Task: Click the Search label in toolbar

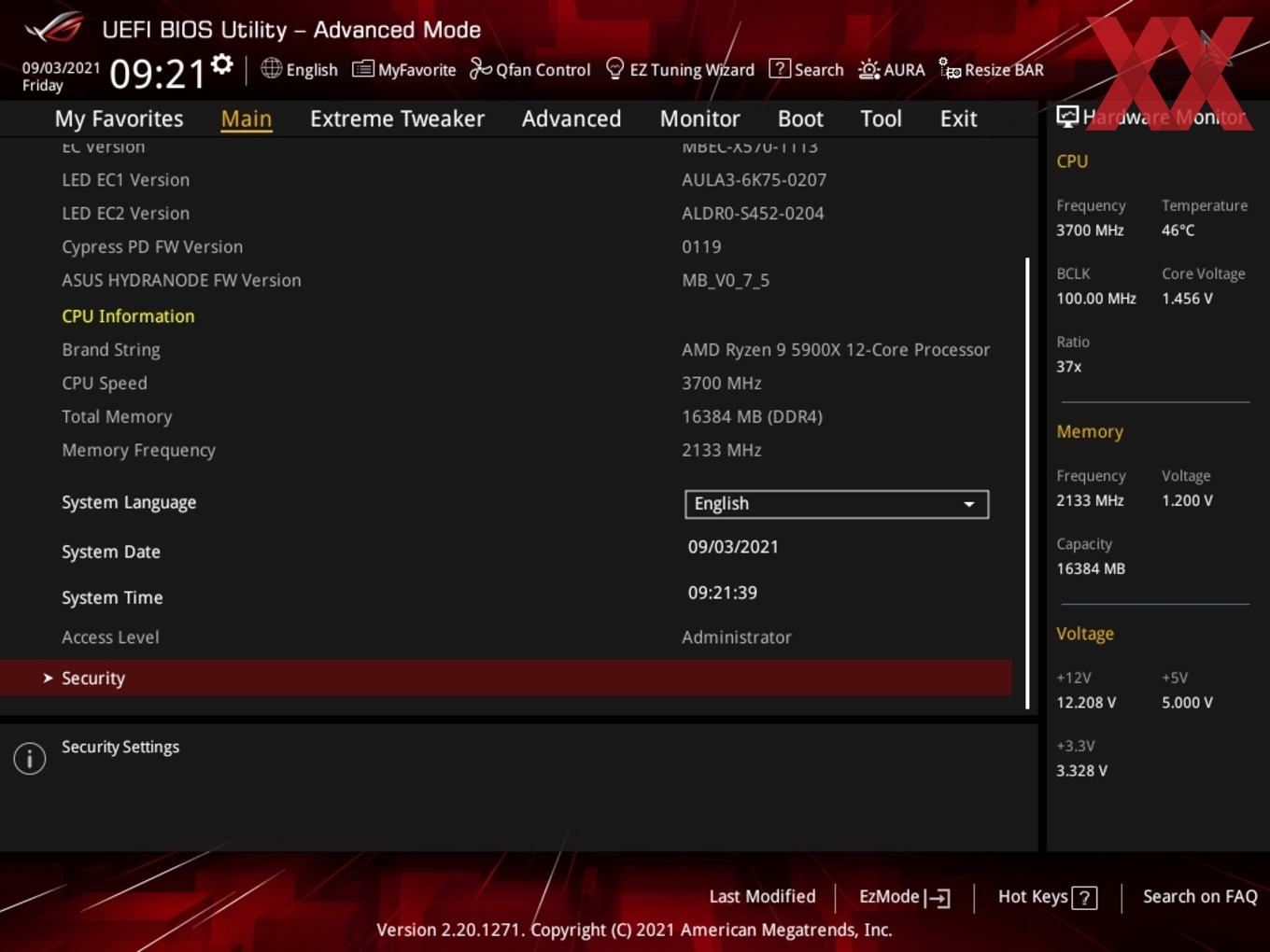Action: (x=819, y=69)
